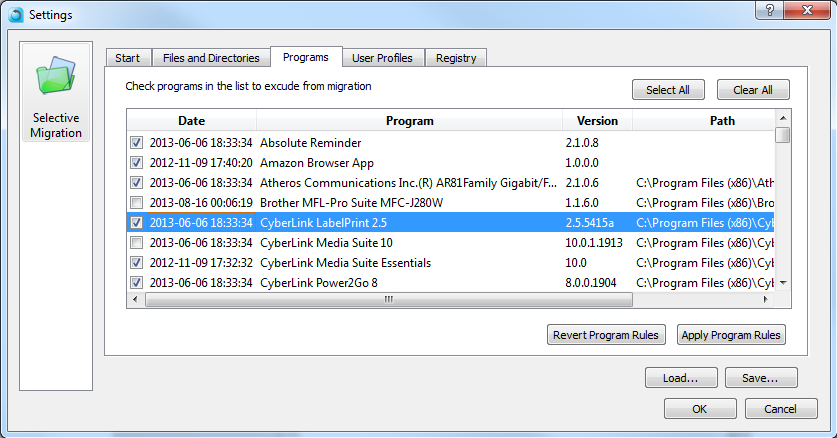This screenshot has width=837, height=438.
Task: Click the help question mark button
Action: point(770,9)
